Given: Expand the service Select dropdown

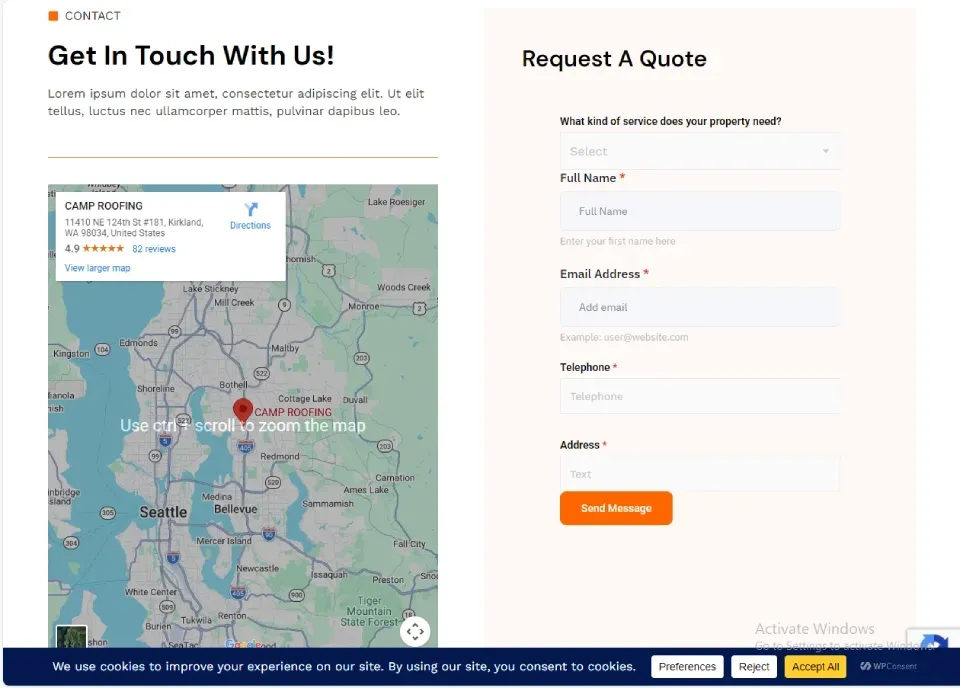Looking at the screenshot, I should (700, 151).
